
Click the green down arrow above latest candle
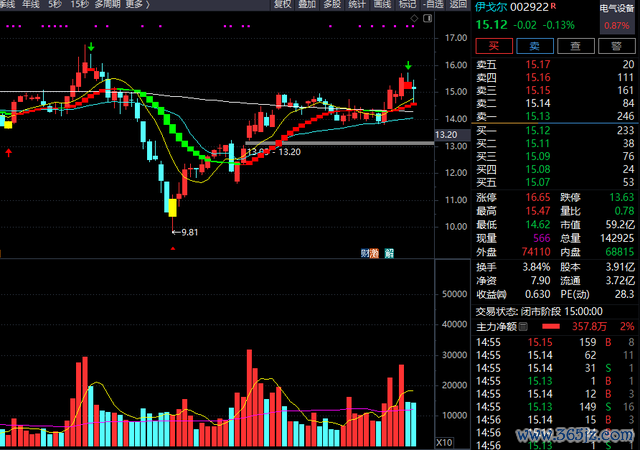pyautogui.click(x=408, y=66)
